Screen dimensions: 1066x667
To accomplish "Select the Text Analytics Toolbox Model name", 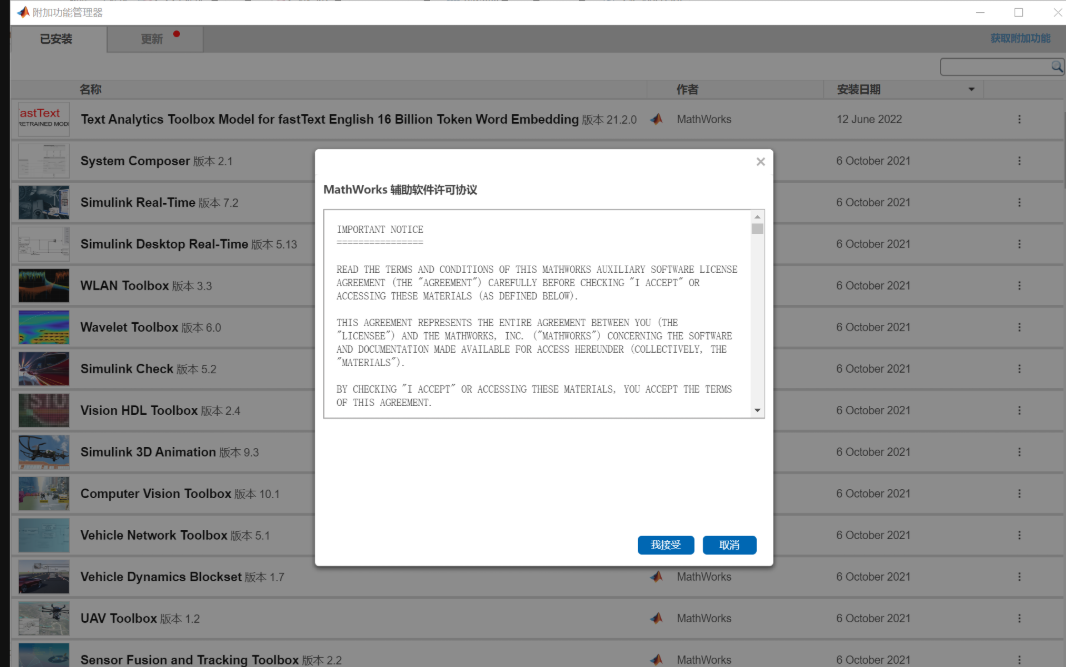I will point(330,119).
